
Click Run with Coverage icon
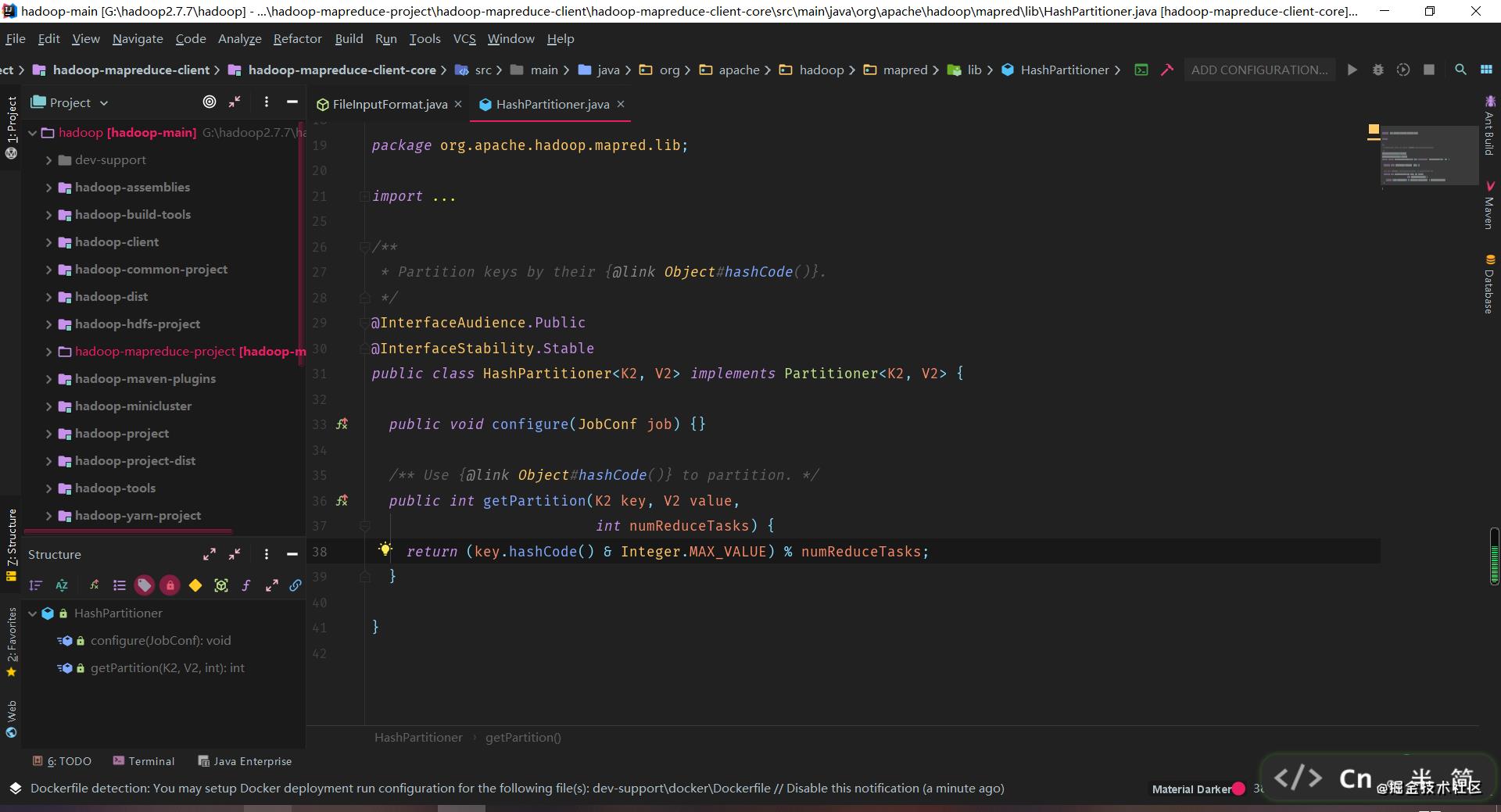pos(1403,70)
